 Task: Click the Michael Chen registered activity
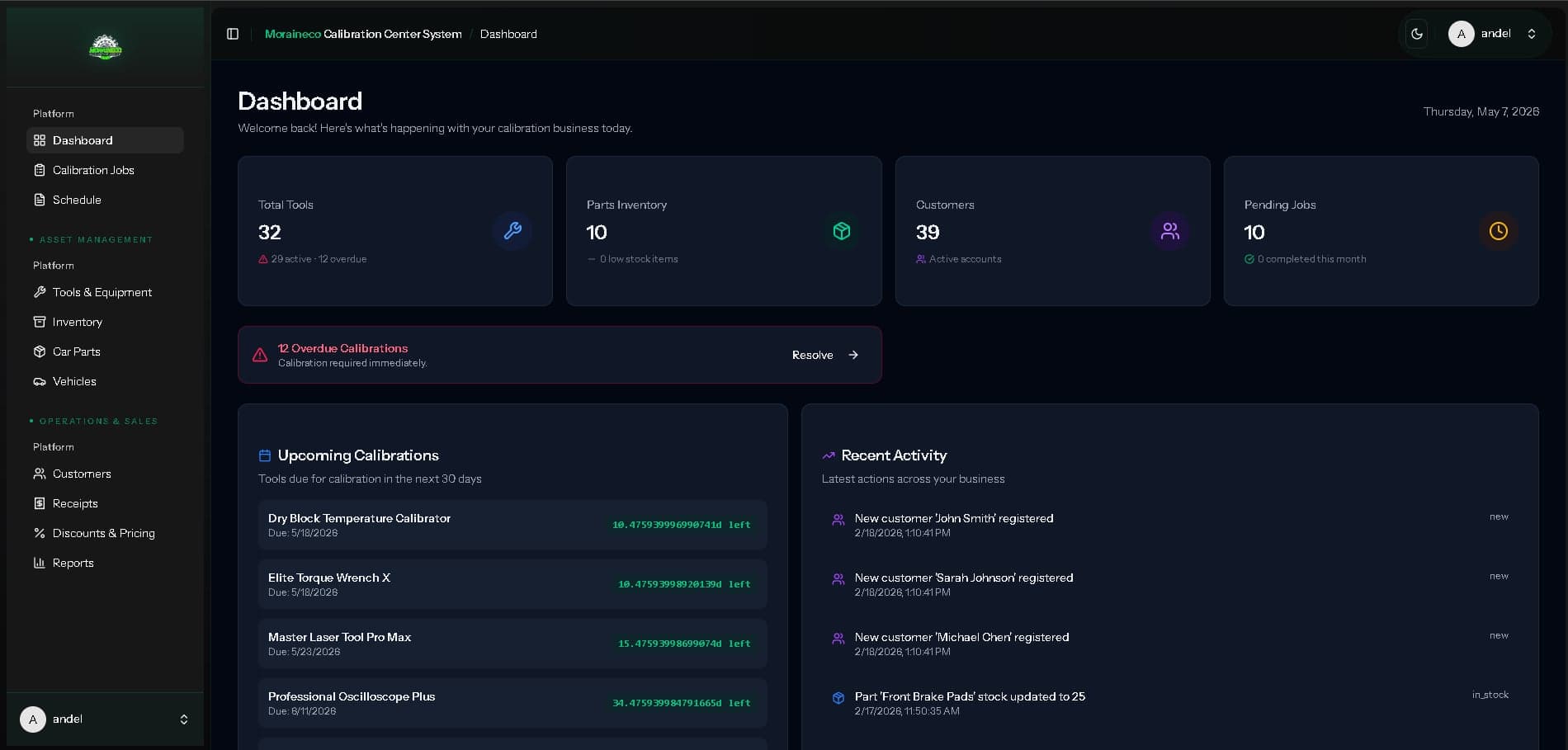pyautogui.click(x=1169, y=644)
